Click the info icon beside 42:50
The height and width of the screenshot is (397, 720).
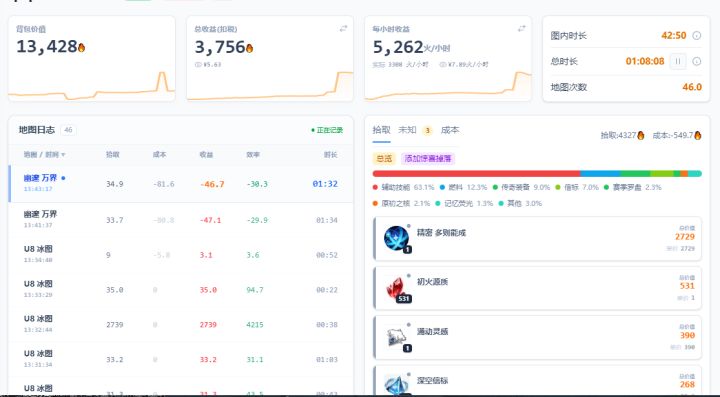coord(697,35)
